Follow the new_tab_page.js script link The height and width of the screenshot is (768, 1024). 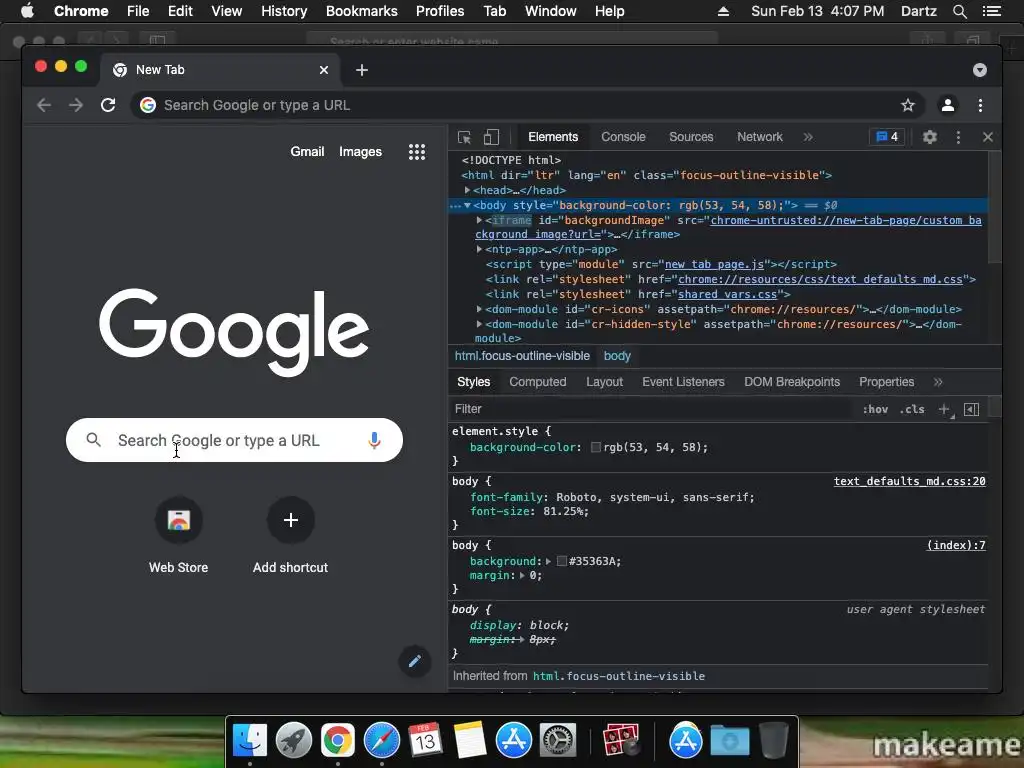pos(714,264)
